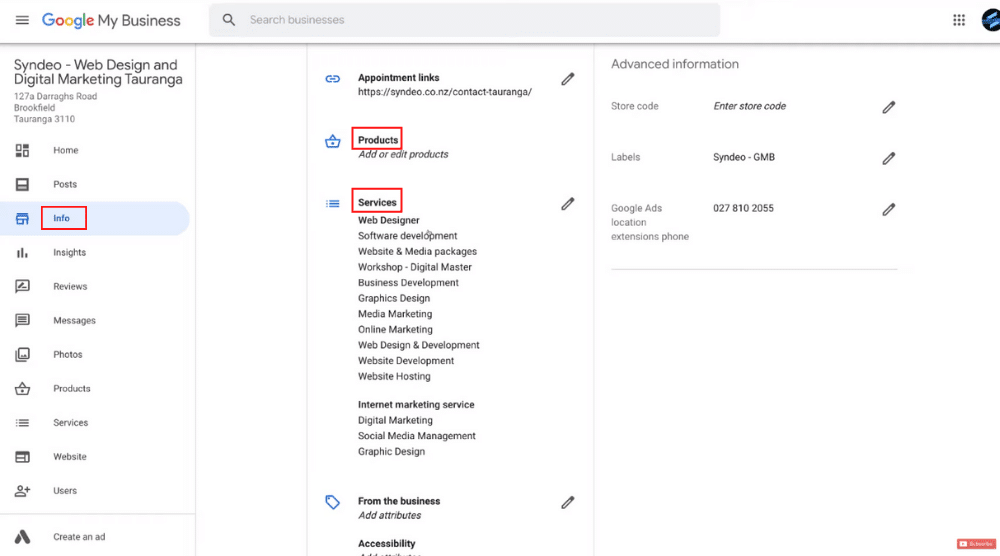Image resolution: width=1000 pixels, height=556 pixels.
Task: Click Web Design & Development service
Action: point(418,345)
